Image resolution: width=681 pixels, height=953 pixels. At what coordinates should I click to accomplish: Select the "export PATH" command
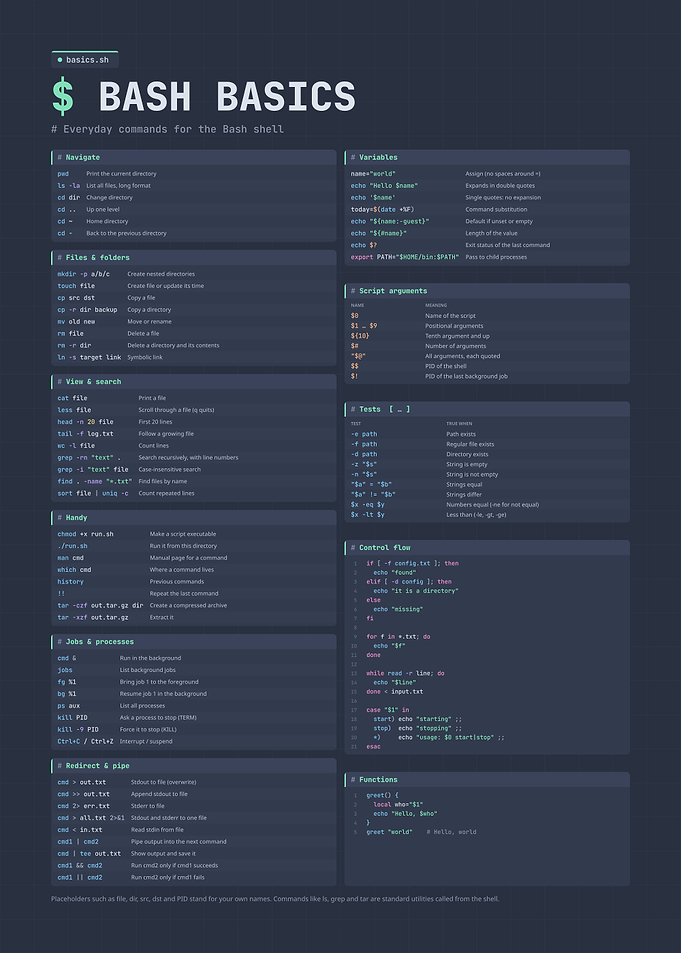tap(405, 257)
